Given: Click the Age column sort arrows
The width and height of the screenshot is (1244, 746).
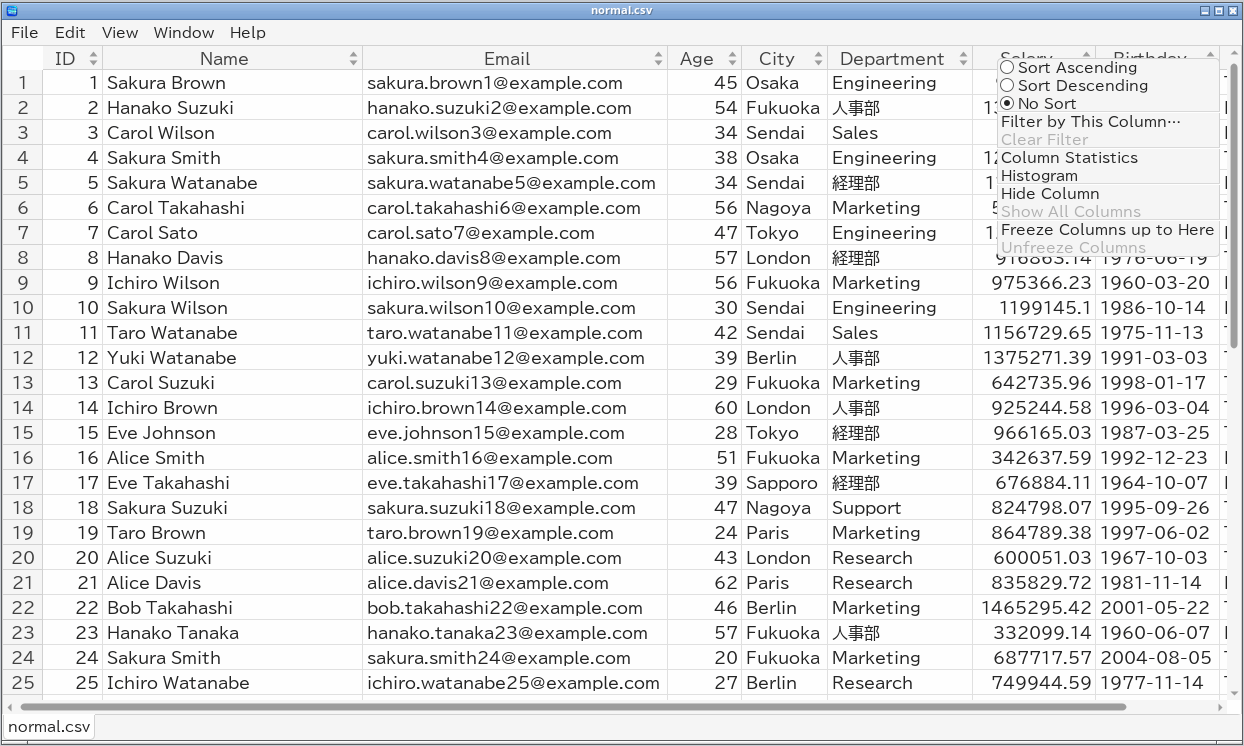Looking at the screenshot, I should click(x=732, y=59).
